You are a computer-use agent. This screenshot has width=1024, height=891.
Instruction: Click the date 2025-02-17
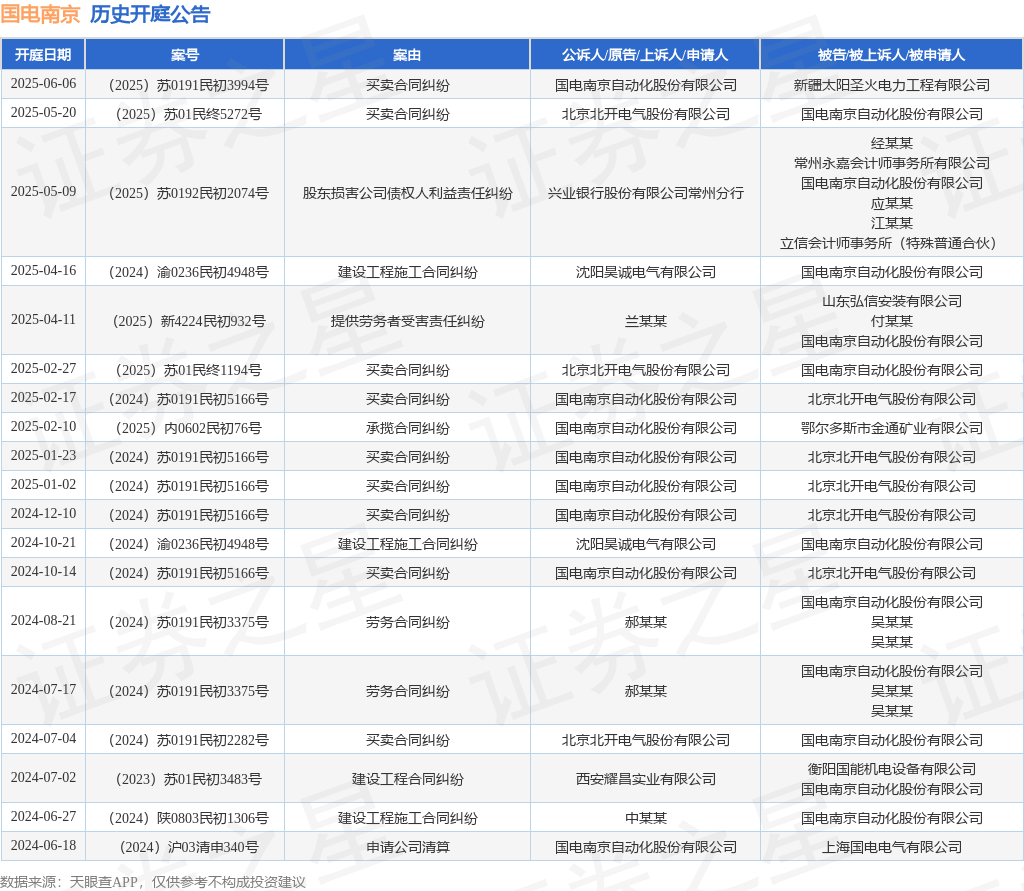pos(43,397)
